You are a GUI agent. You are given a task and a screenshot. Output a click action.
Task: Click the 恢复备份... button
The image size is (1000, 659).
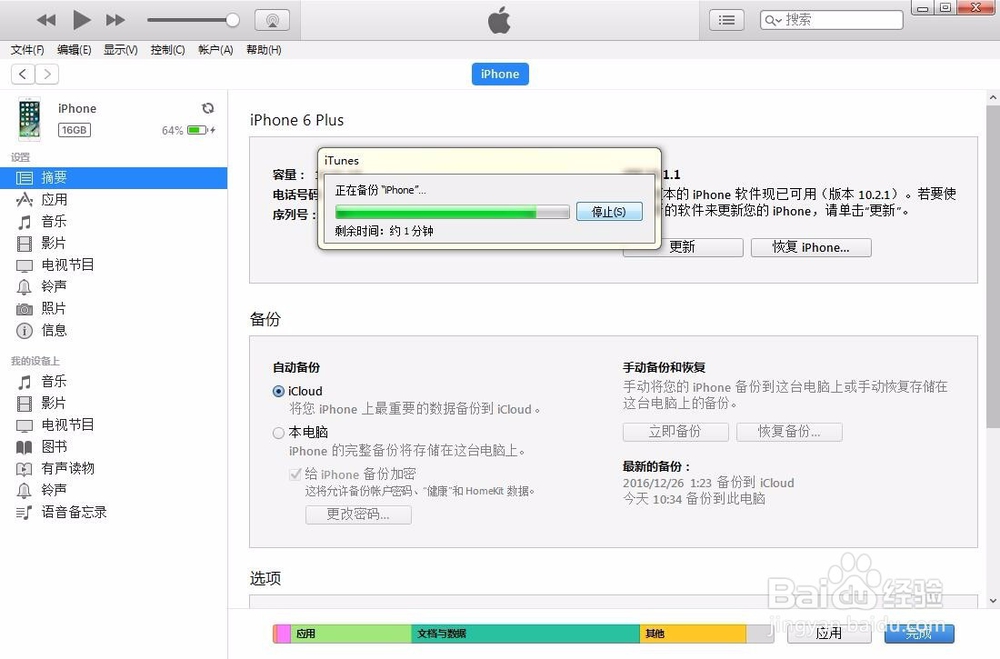pyautogui.click(x=790, y=432)
